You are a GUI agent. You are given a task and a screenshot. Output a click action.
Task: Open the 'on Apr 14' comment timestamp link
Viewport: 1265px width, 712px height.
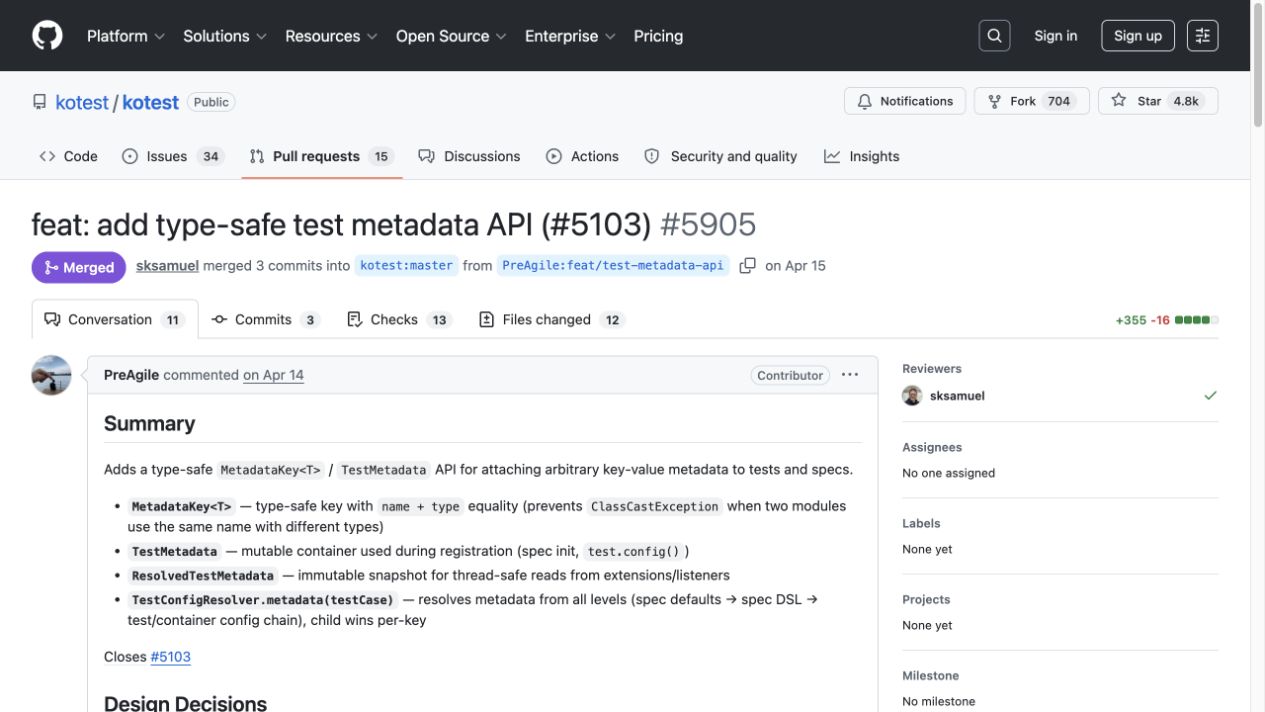pyautogui.click(x=273, y=375)
